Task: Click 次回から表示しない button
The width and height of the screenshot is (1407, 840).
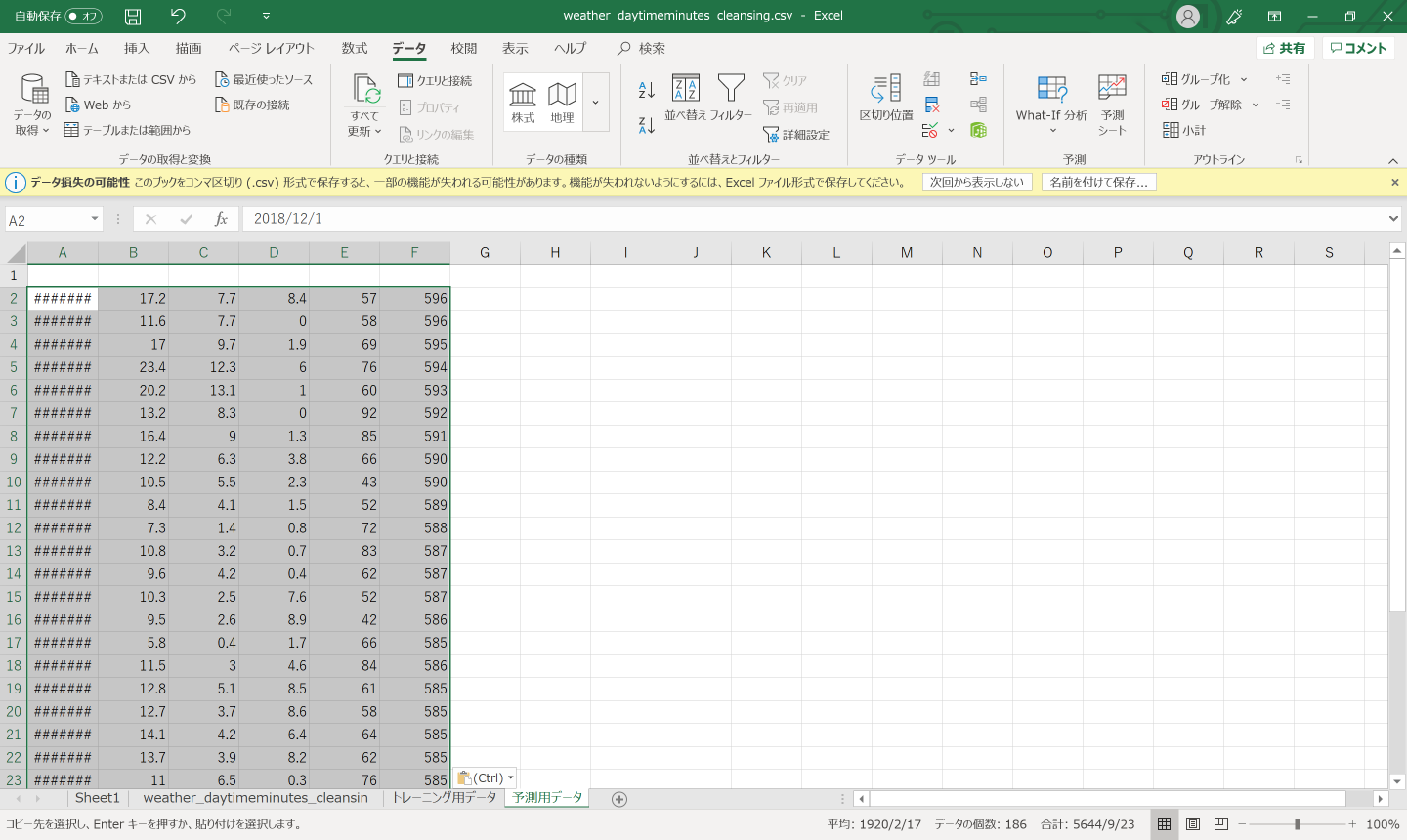Action: coord(977,182)
